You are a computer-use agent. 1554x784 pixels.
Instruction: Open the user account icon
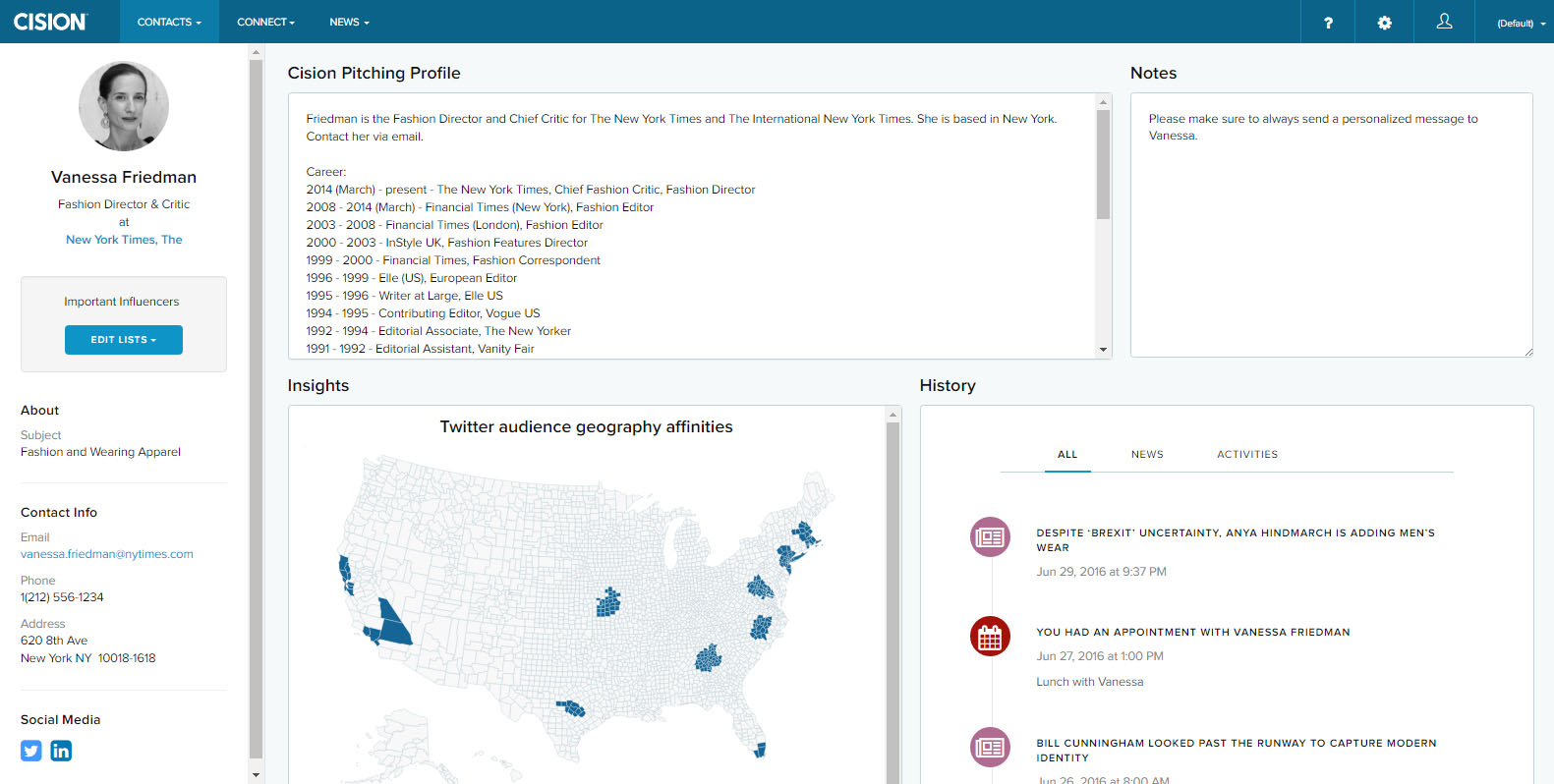coord(1444,22)
